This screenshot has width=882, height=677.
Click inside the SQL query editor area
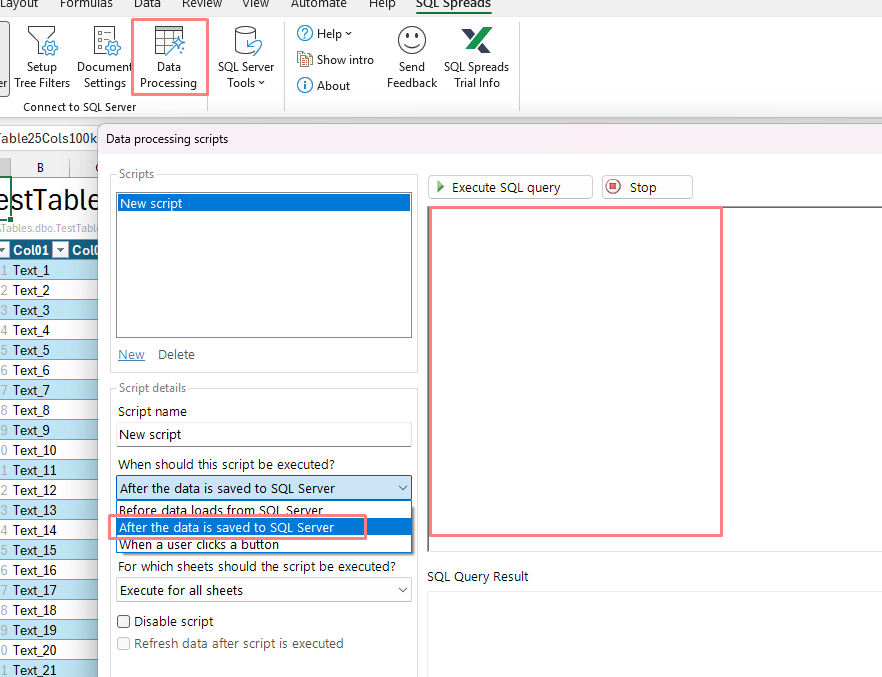pyautogui.click(x=655, y=379)
